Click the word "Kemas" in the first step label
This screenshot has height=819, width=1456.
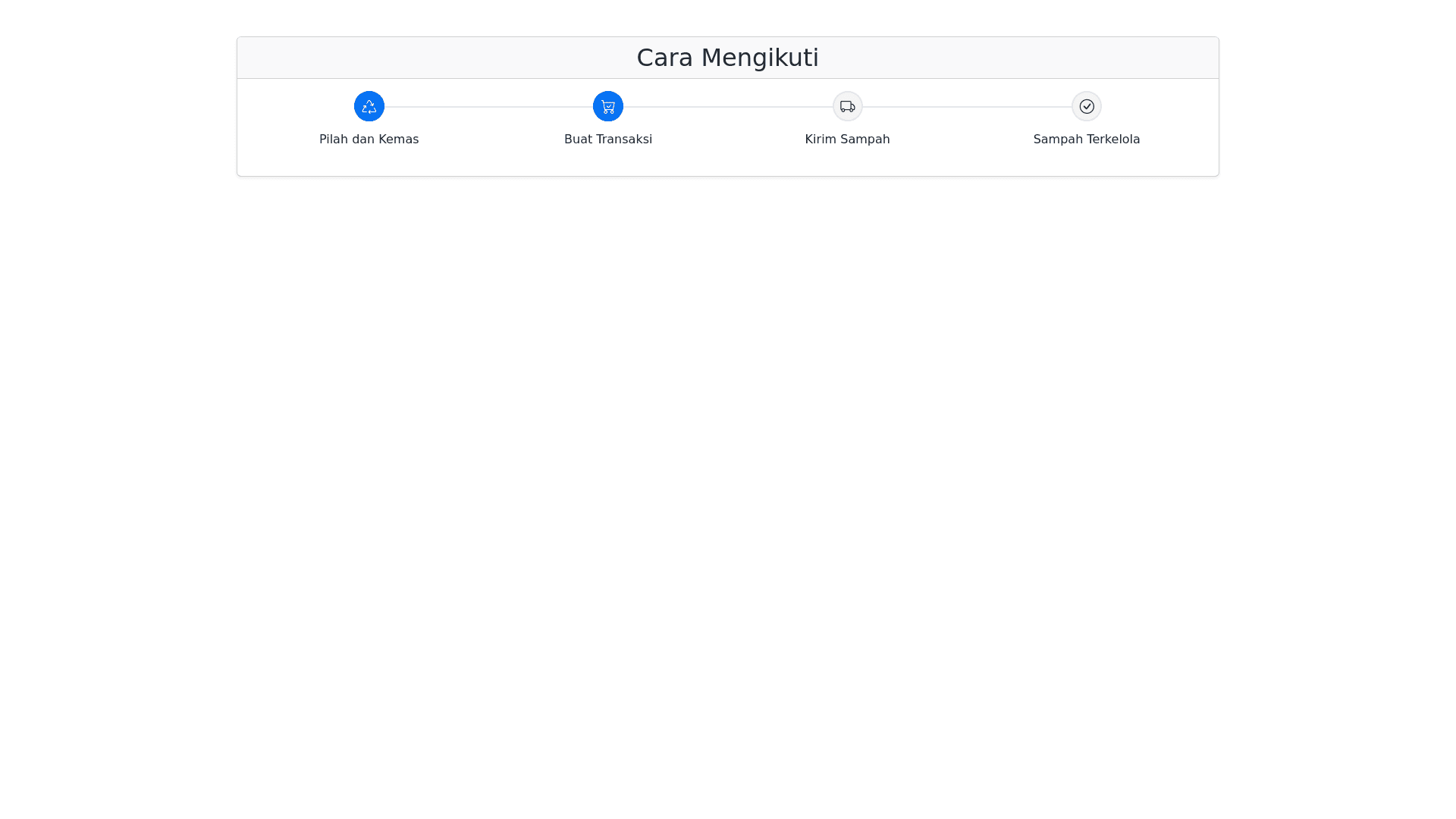[398, 140]
